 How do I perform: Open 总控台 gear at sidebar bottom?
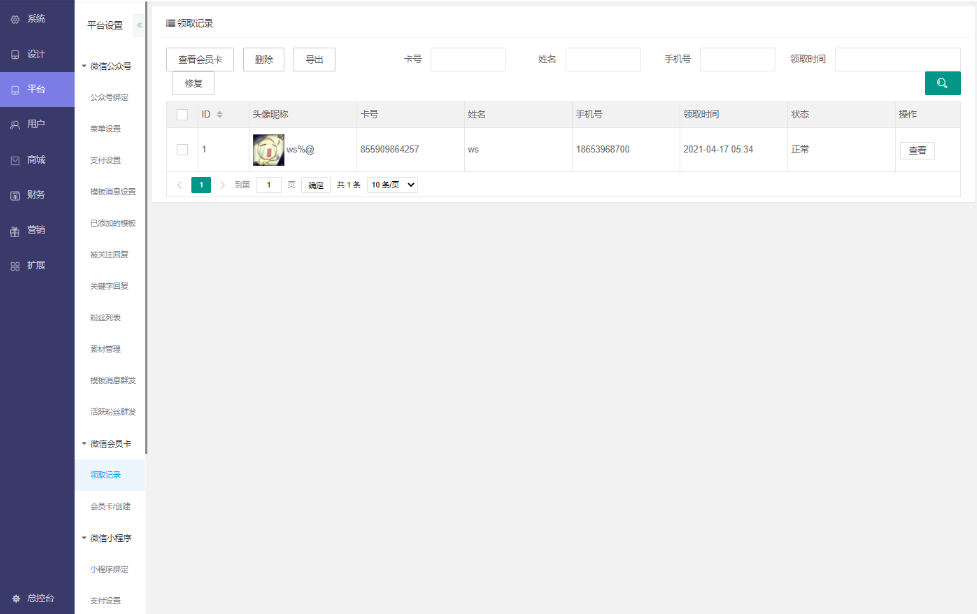[x=16, y=598]
